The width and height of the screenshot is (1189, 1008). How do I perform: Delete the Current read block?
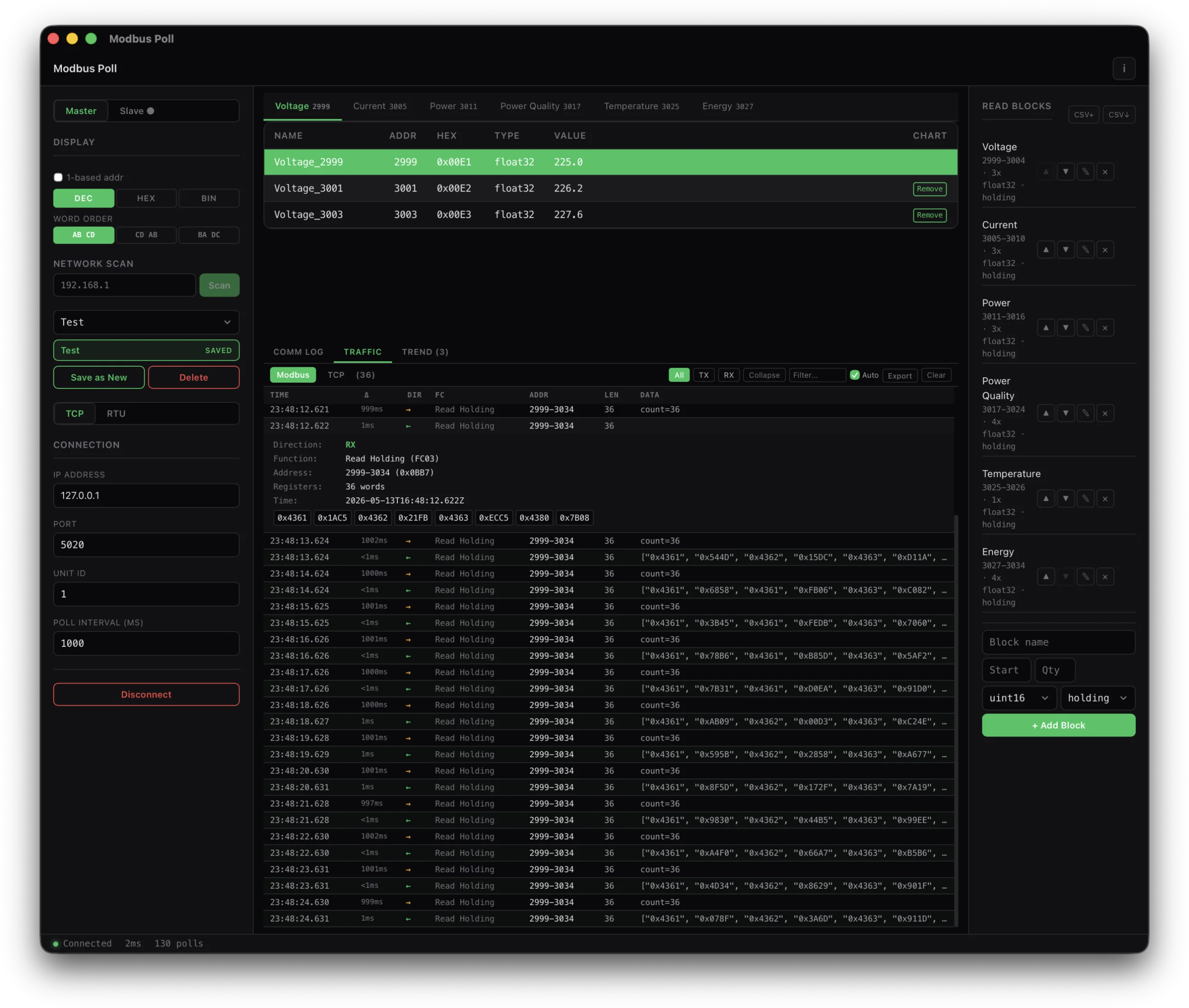coord(1105,250)
